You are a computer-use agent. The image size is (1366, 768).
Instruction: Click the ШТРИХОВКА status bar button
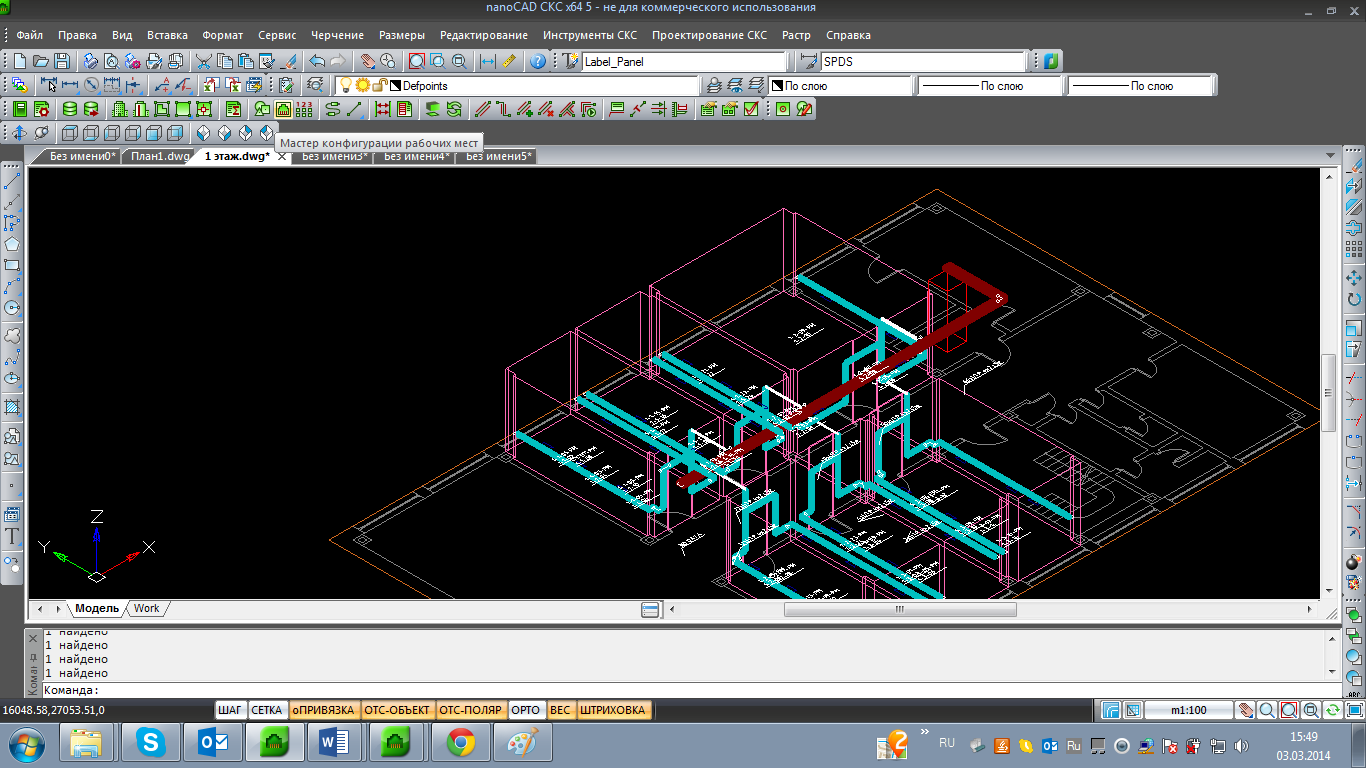[x=613, y=710]
